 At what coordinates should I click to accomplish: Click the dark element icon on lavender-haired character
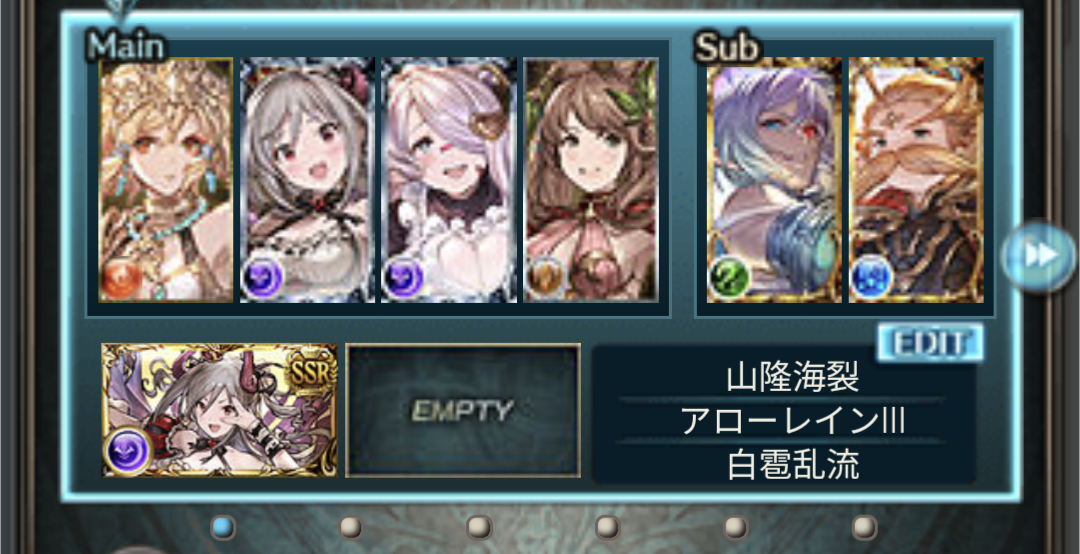pyautogui.click(x=404, y=278)
